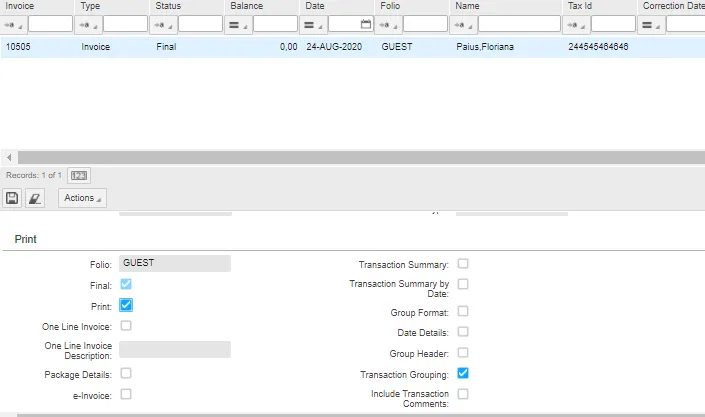Viewport: 705px width, 417px height.
Task: Click the Status filter input field
Action: pos(201,24)
